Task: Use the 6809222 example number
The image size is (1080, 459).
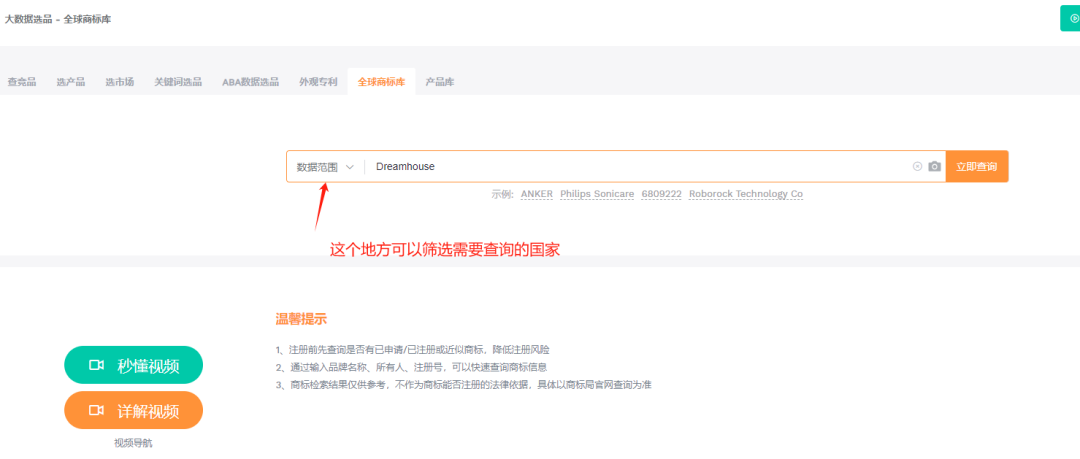Action: tap(661, 194)
